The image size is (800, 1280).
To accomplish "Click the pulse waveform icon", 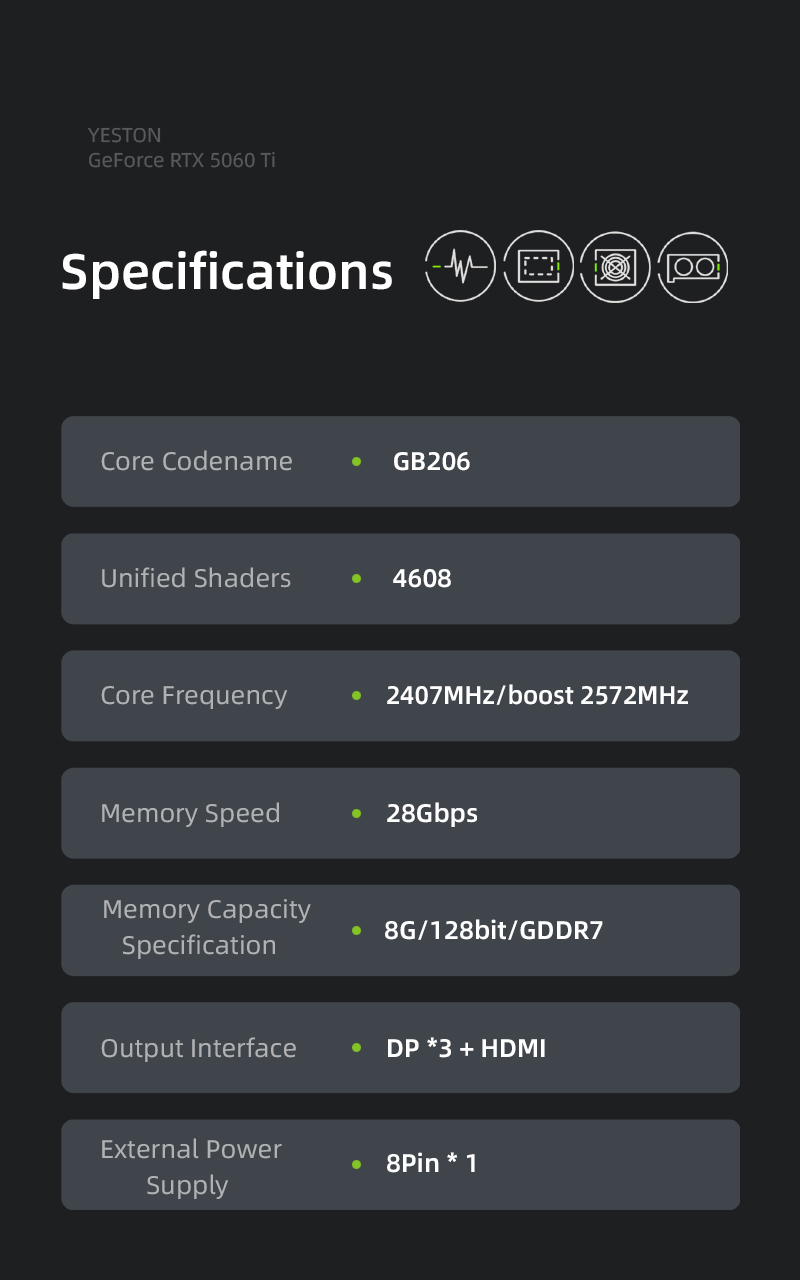I will pos(460,266).
